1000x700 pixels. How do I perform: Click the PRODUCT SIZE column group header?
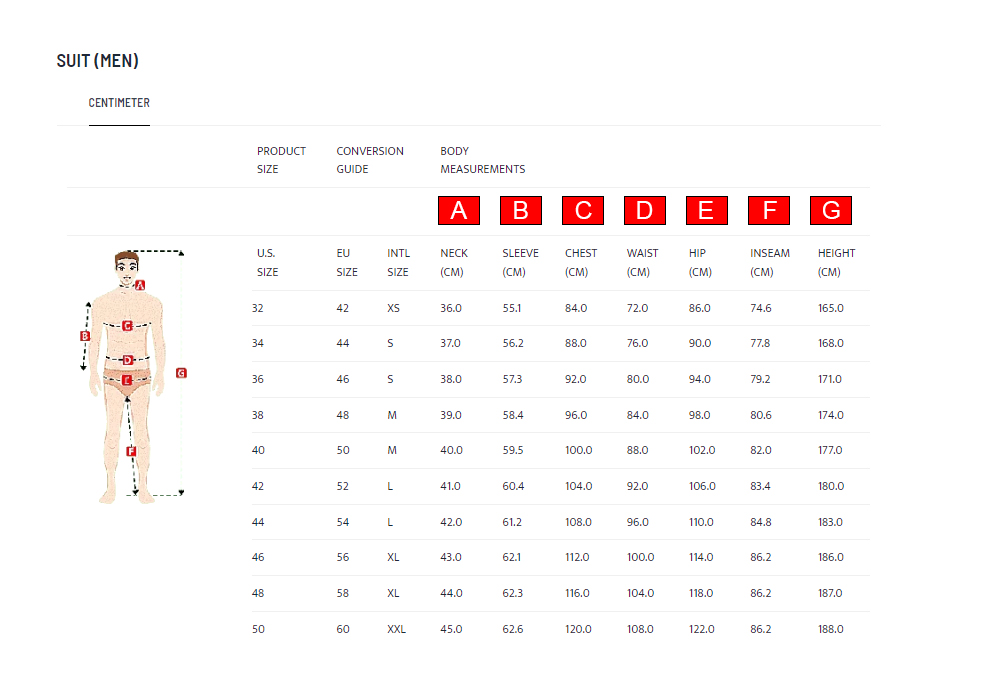point(281,160)
